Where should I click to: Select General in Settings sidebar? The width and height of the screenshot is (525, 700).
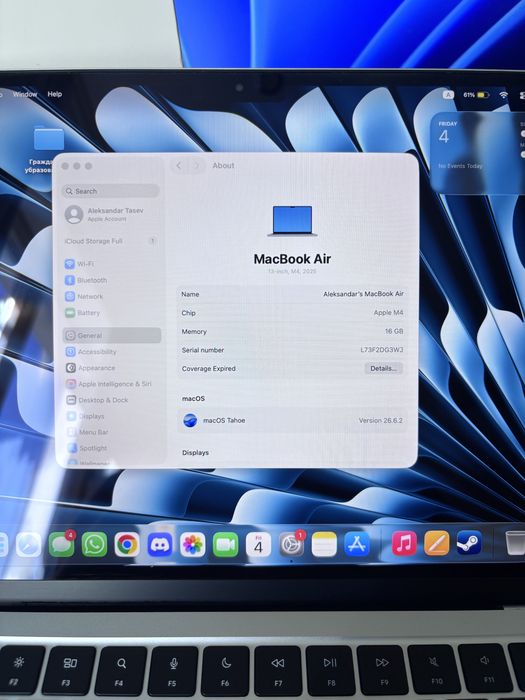click(112, 335)
